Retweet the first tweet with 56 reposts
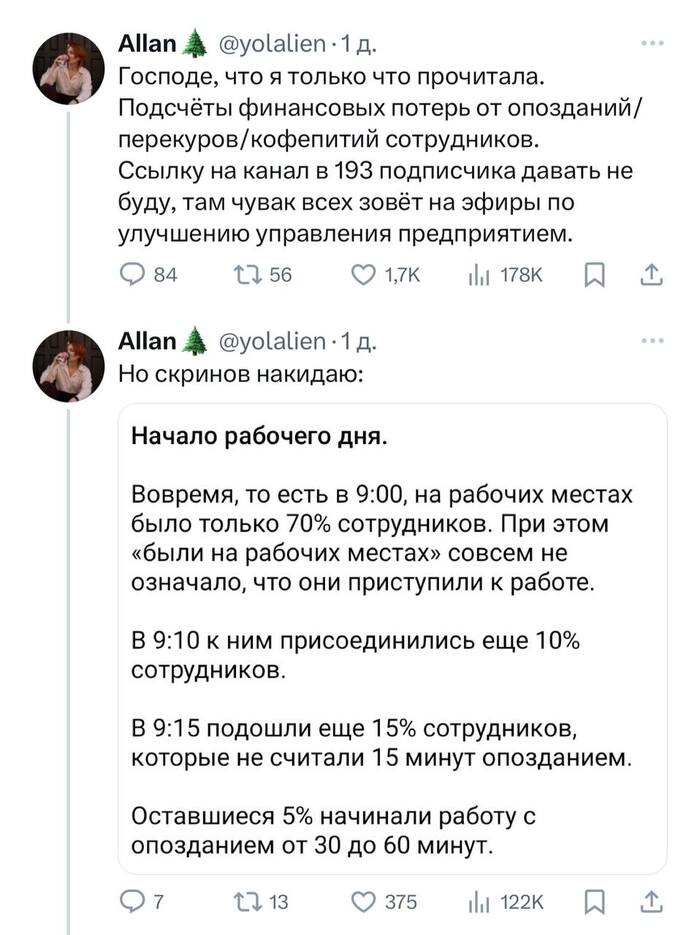Image resolution: width=700 pixels, height=935 pixels. [246, 274]
